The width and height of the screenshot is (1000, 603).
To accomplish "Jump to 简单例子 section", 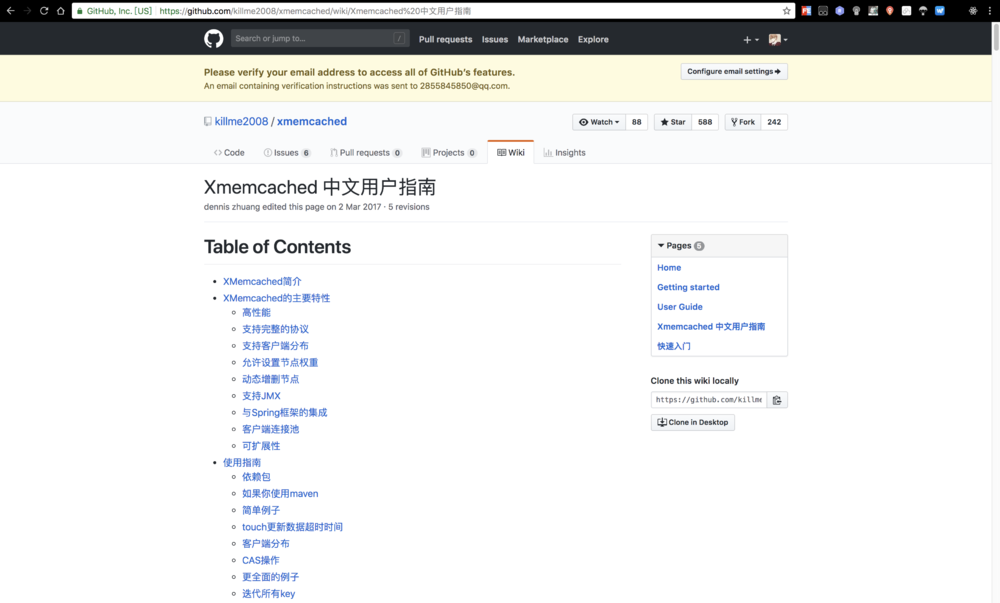I will coord(261,510).
